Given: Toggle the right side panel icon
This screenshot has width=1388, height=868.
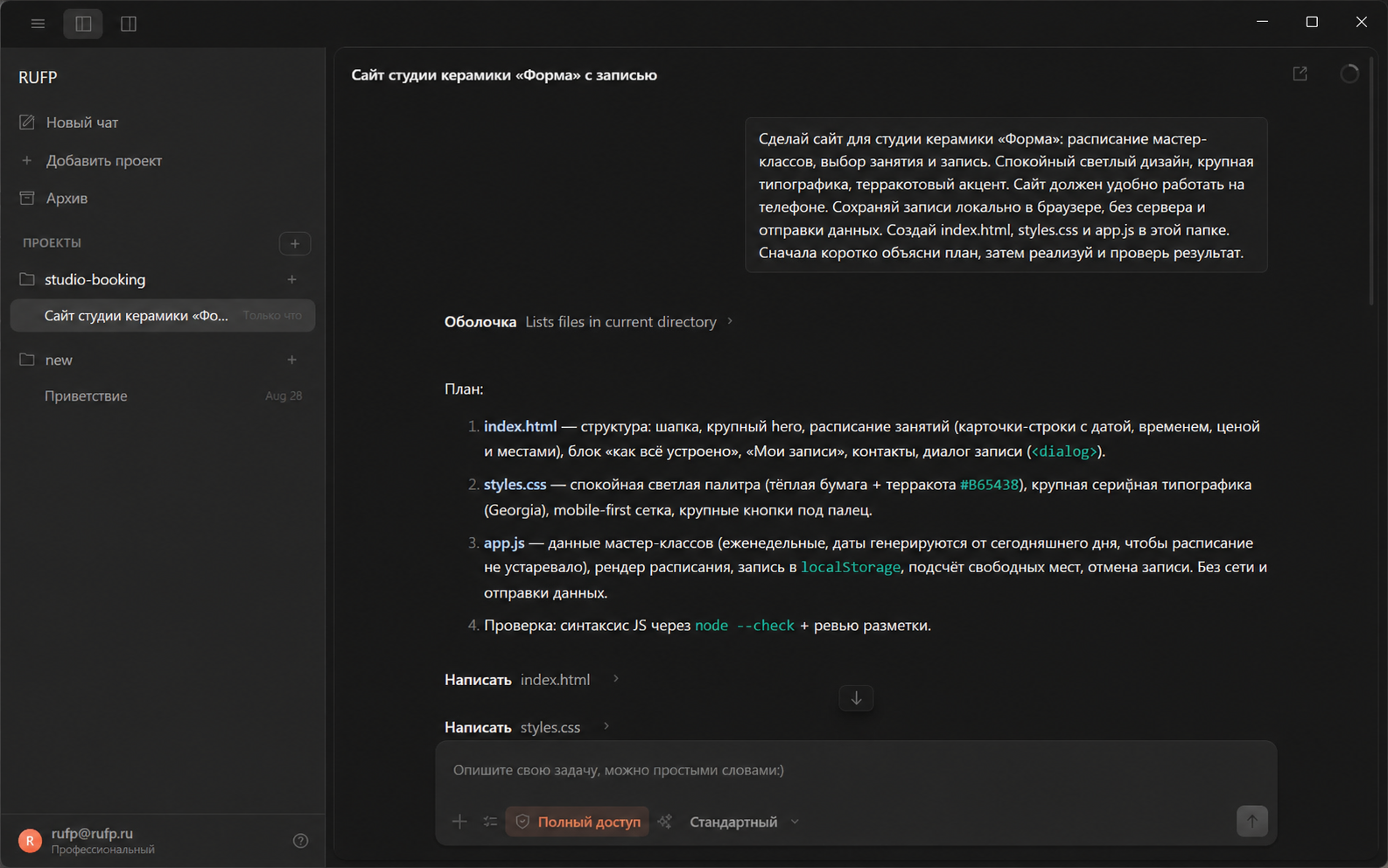Looking at the screenshot, I should (x=129, y=24).
